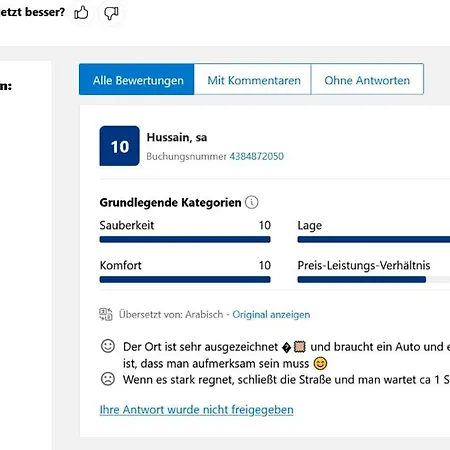Click the Grundlegende Kategorien heading
Viewport: 450px width, 450px height.
pos(170,202)
